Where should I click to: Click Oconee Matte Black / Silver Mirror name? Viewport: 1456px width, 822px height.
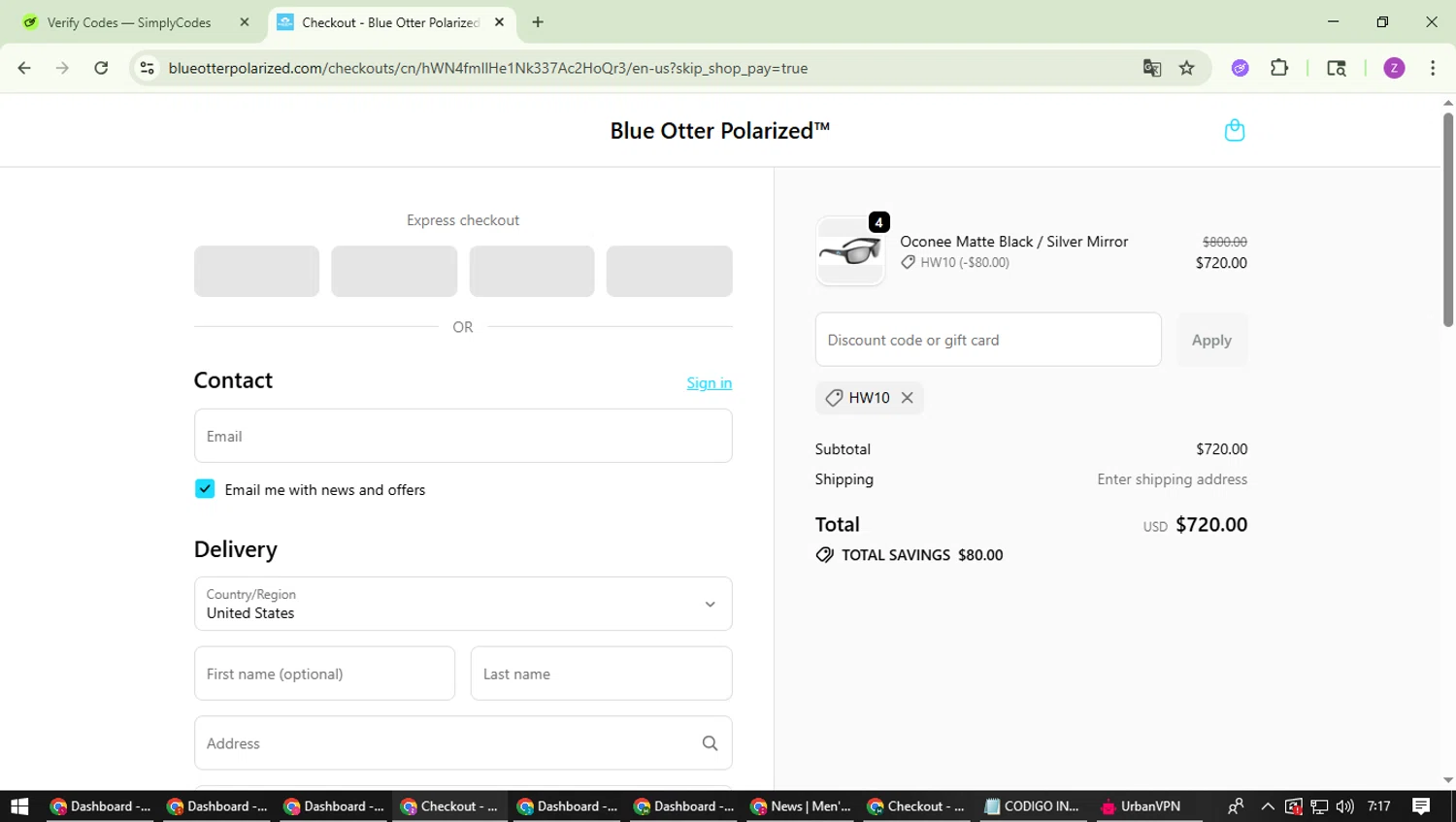click(x=1013, y=242)
